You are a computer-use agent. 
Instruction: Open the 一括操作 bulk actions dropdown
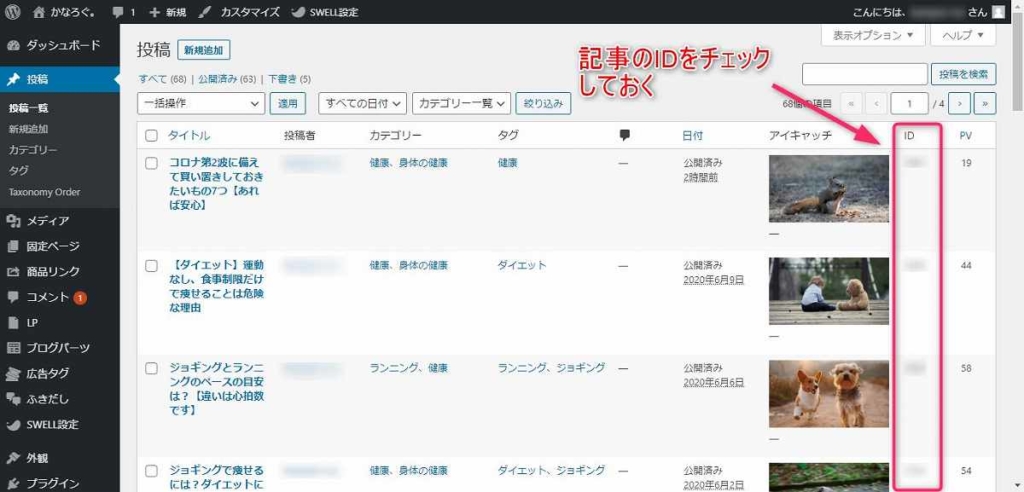pos(200,103)
